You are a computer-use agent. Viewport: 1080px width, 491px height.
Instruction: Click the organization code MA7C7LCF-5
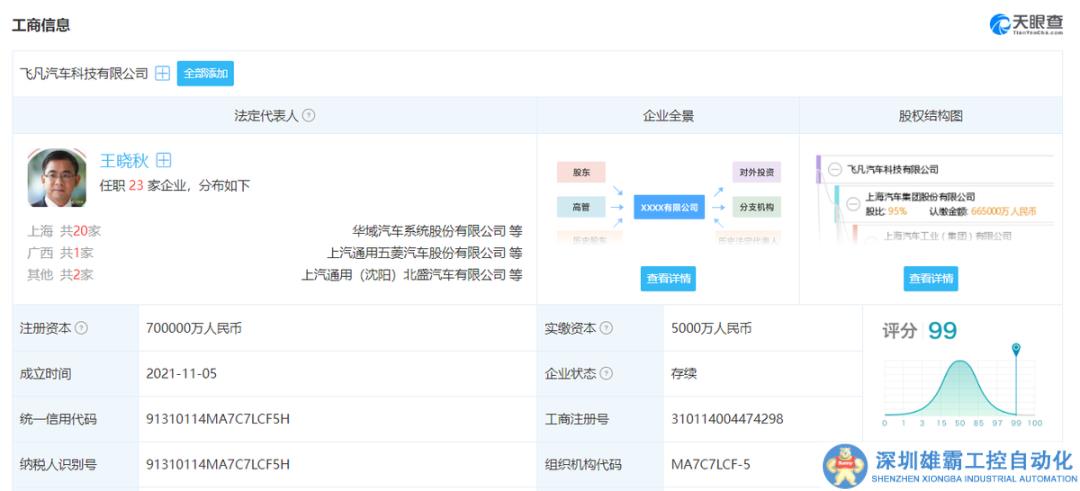point(711,465)
